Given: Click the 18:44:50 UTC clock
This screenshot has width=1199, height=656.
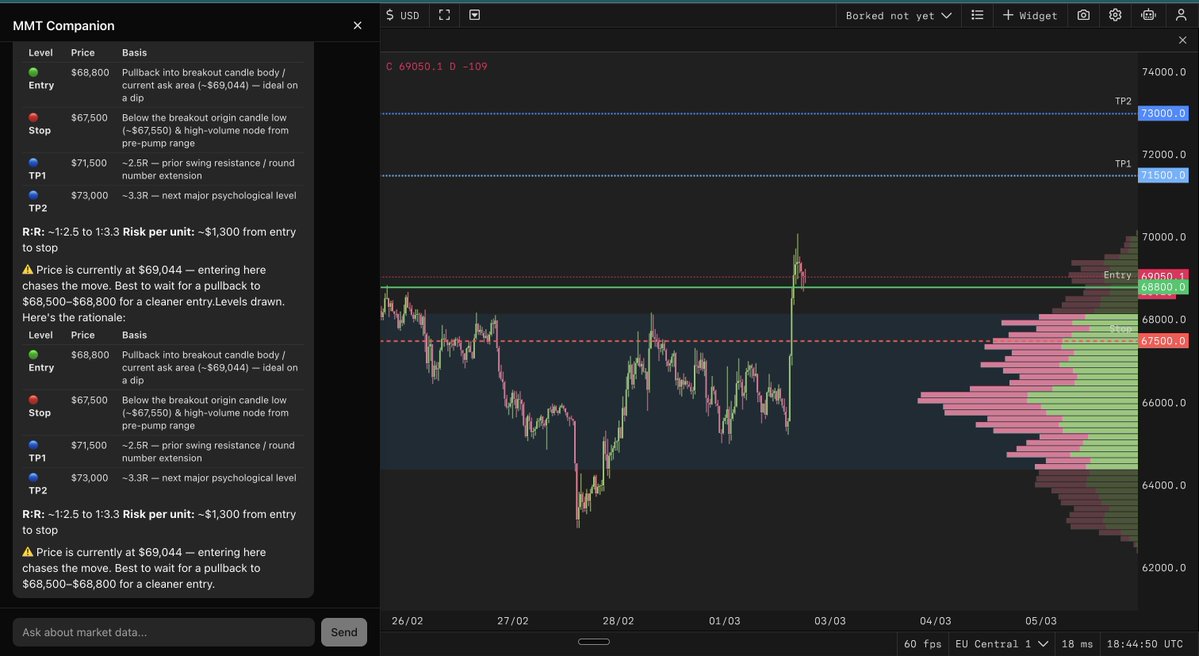Looking at the screenshot, I should pyautogui.click(x=1144, y=644).
